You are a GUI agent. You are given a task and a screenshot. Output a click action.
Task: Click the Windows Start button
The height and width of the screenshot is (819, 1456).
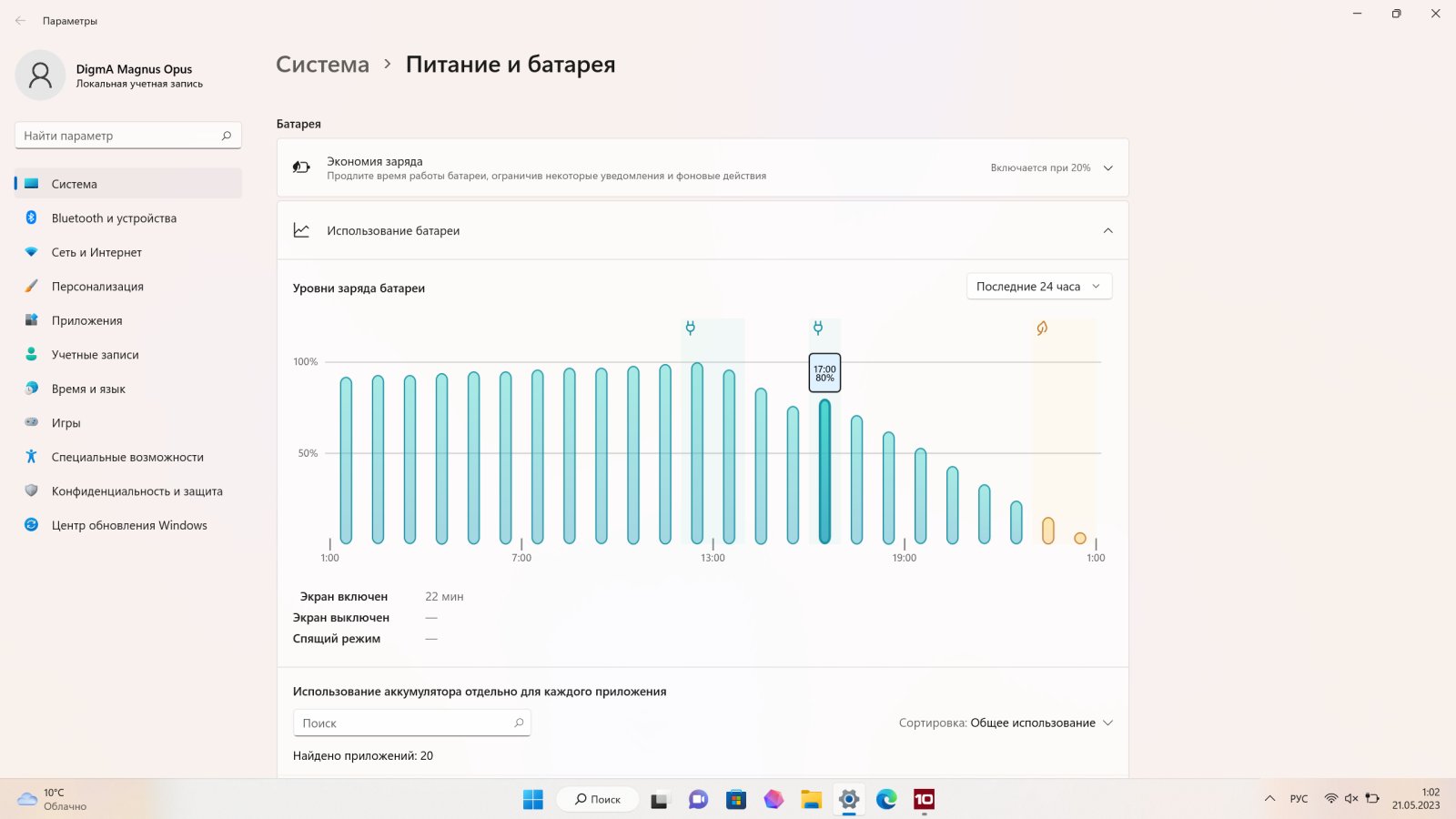pos(533,799)
